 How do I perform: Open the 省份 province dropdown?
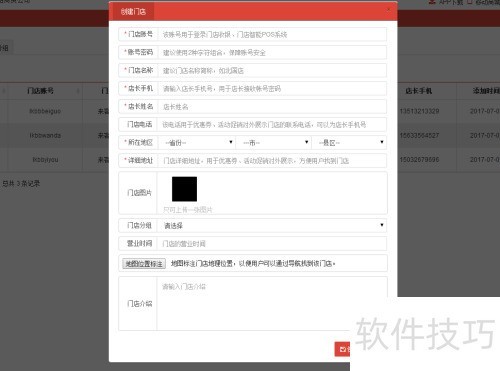pyautogui.click(x=197, y=143)
